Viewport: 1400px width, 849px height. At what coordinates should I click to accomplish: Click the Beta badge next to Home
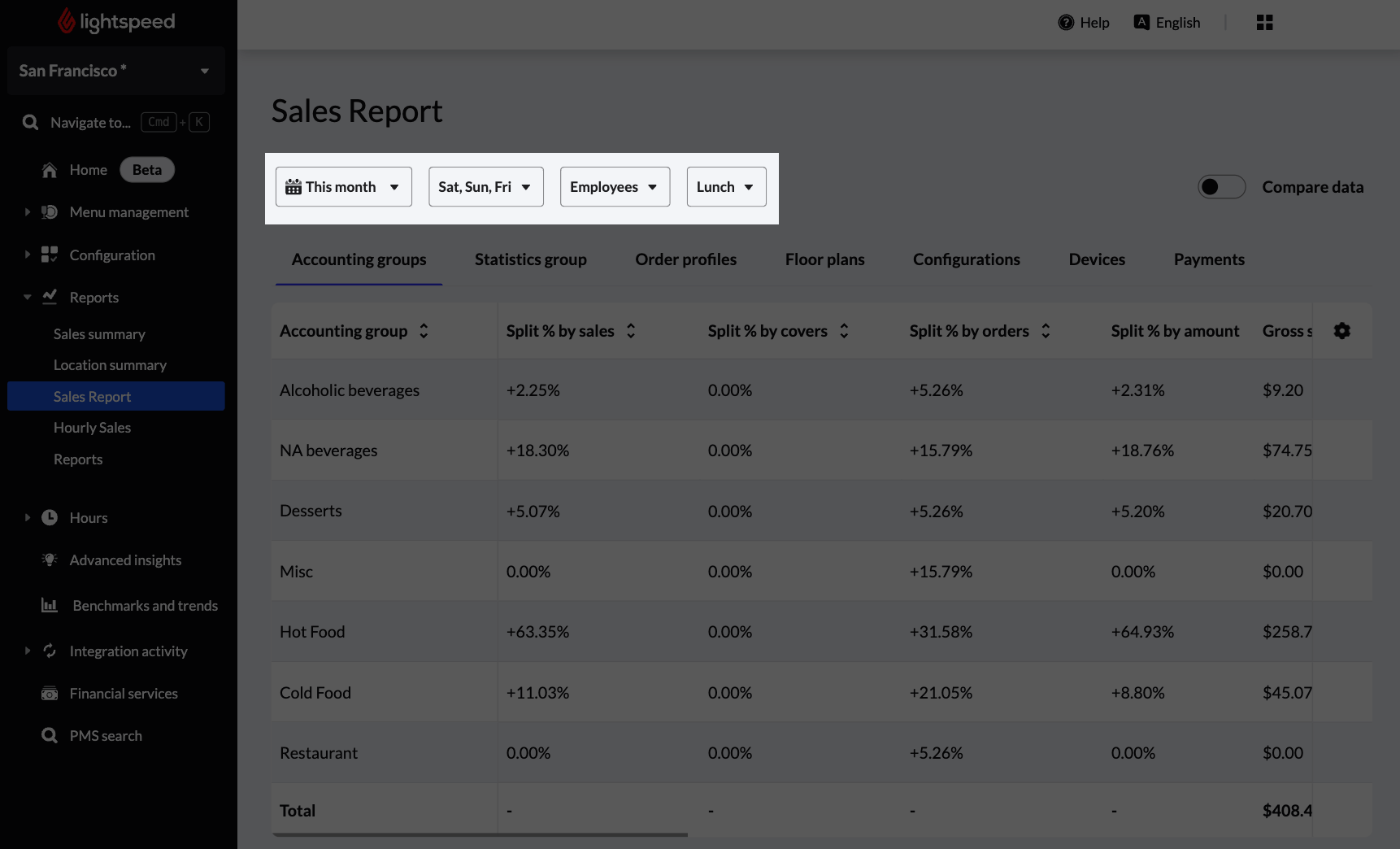pos(147,170)
